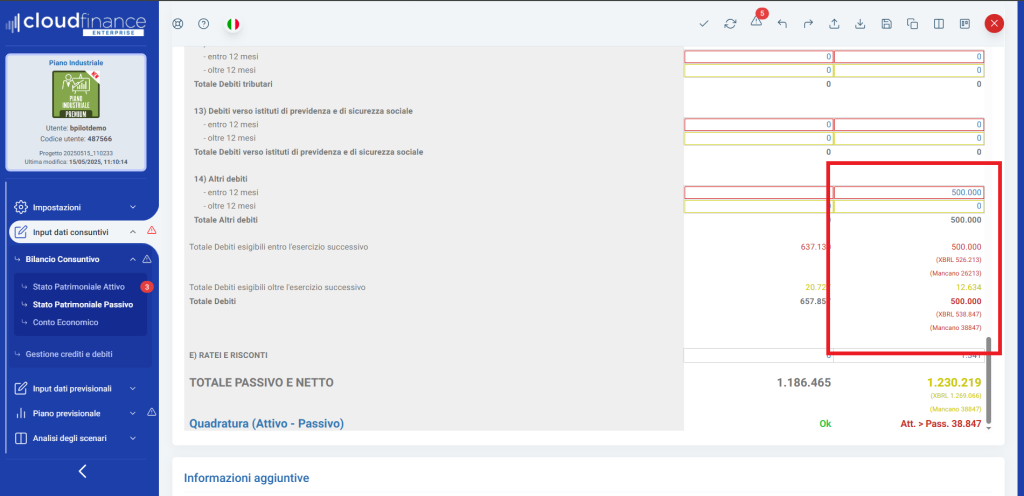Click the question mark help icon
Viewport: 1024px width, 496px height.
(204, 23)
